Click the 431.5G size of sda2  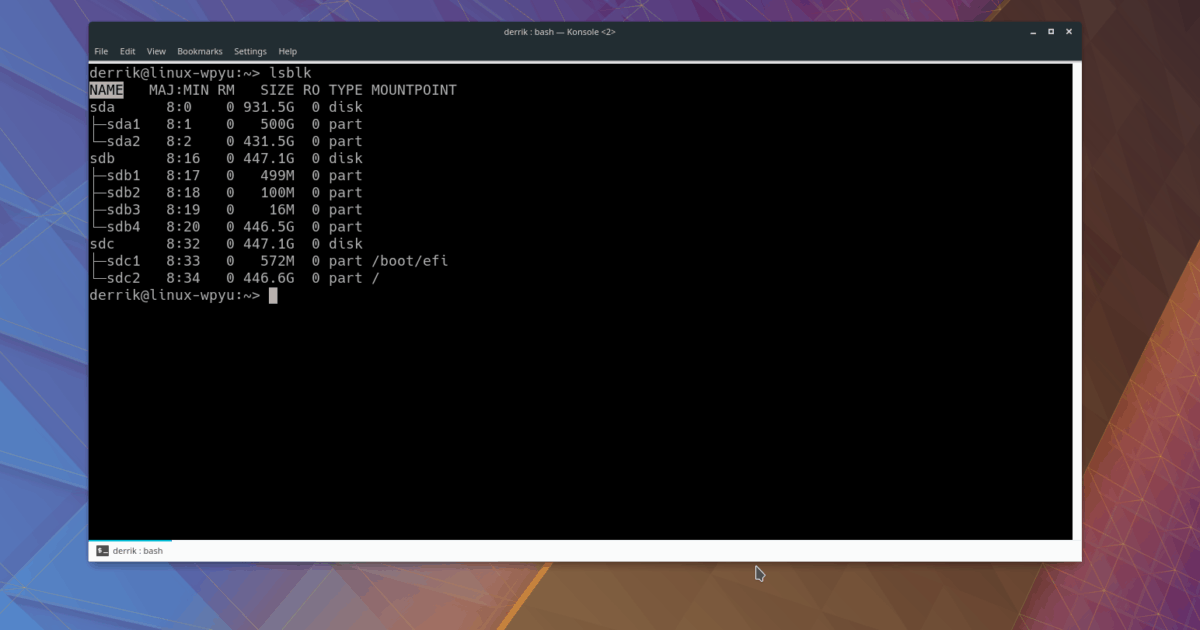pyautogui.click(x=269, y=141)
